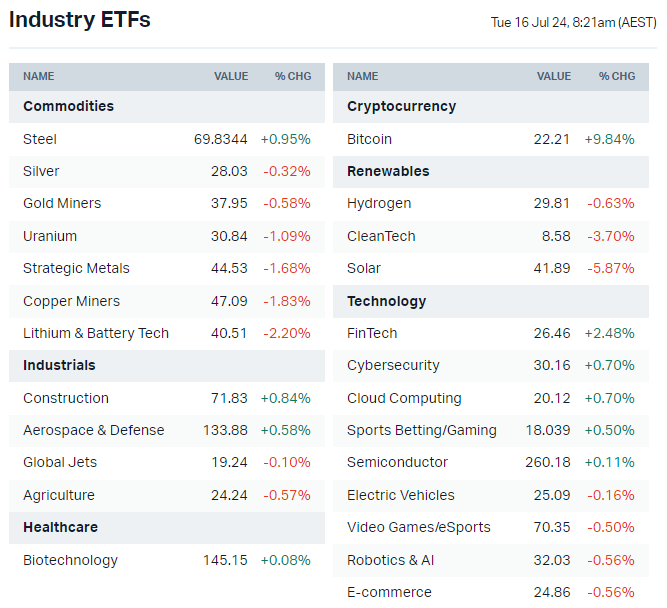
Task: Click the Robotics & AI link
Action: point(390,560)
